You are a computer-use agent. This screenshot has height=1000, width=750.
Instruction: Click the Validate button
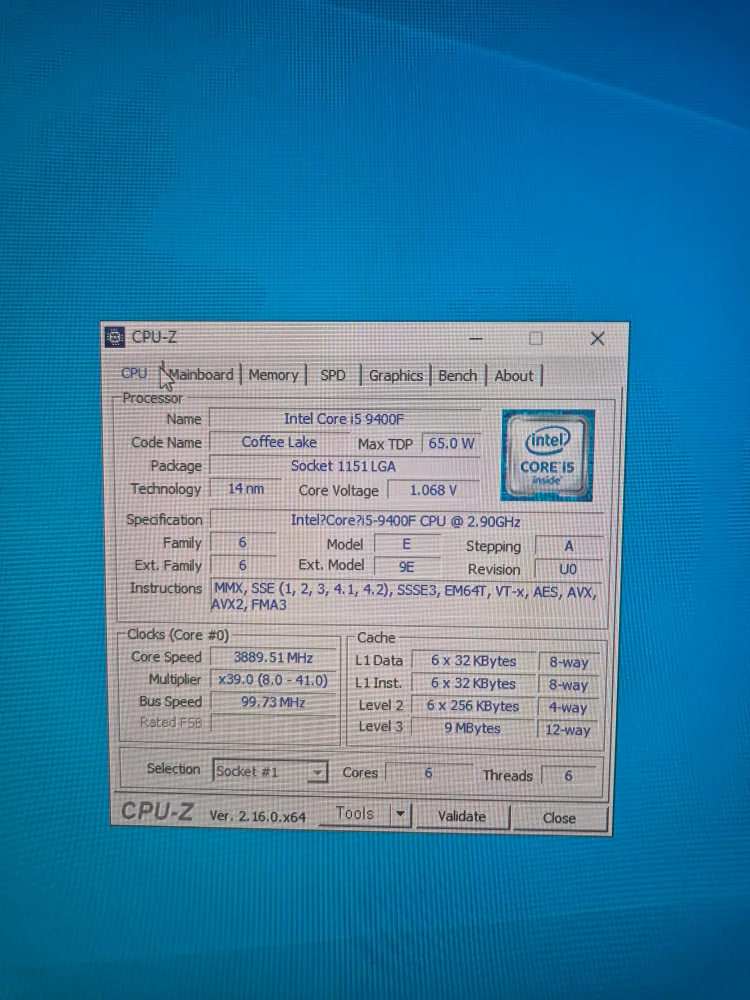[462, 817]
